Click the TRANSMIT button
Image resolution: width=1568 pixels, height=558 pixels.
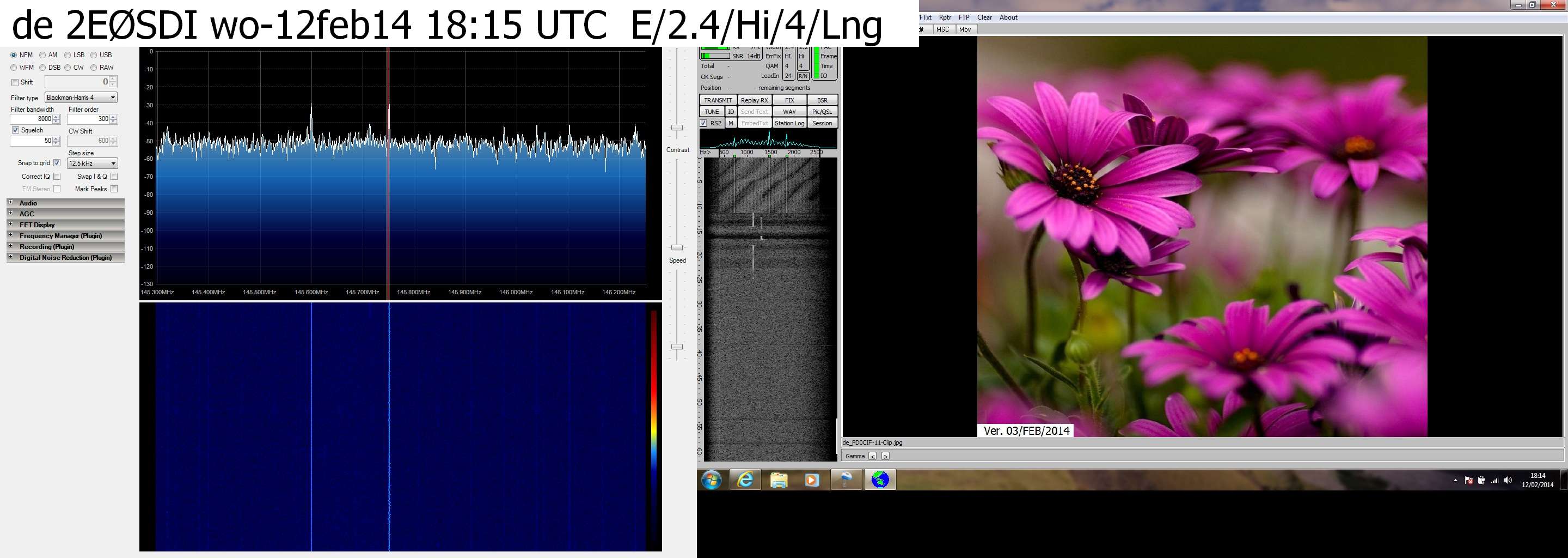pyautogui.click(x=718, y=100)
